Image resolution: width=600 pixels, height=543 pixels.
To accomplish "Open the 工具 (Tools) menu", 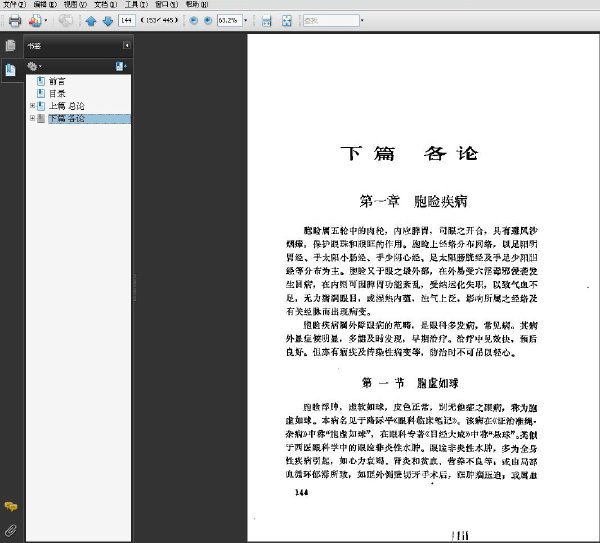I will pyautogui.click(x=136, y=5).
